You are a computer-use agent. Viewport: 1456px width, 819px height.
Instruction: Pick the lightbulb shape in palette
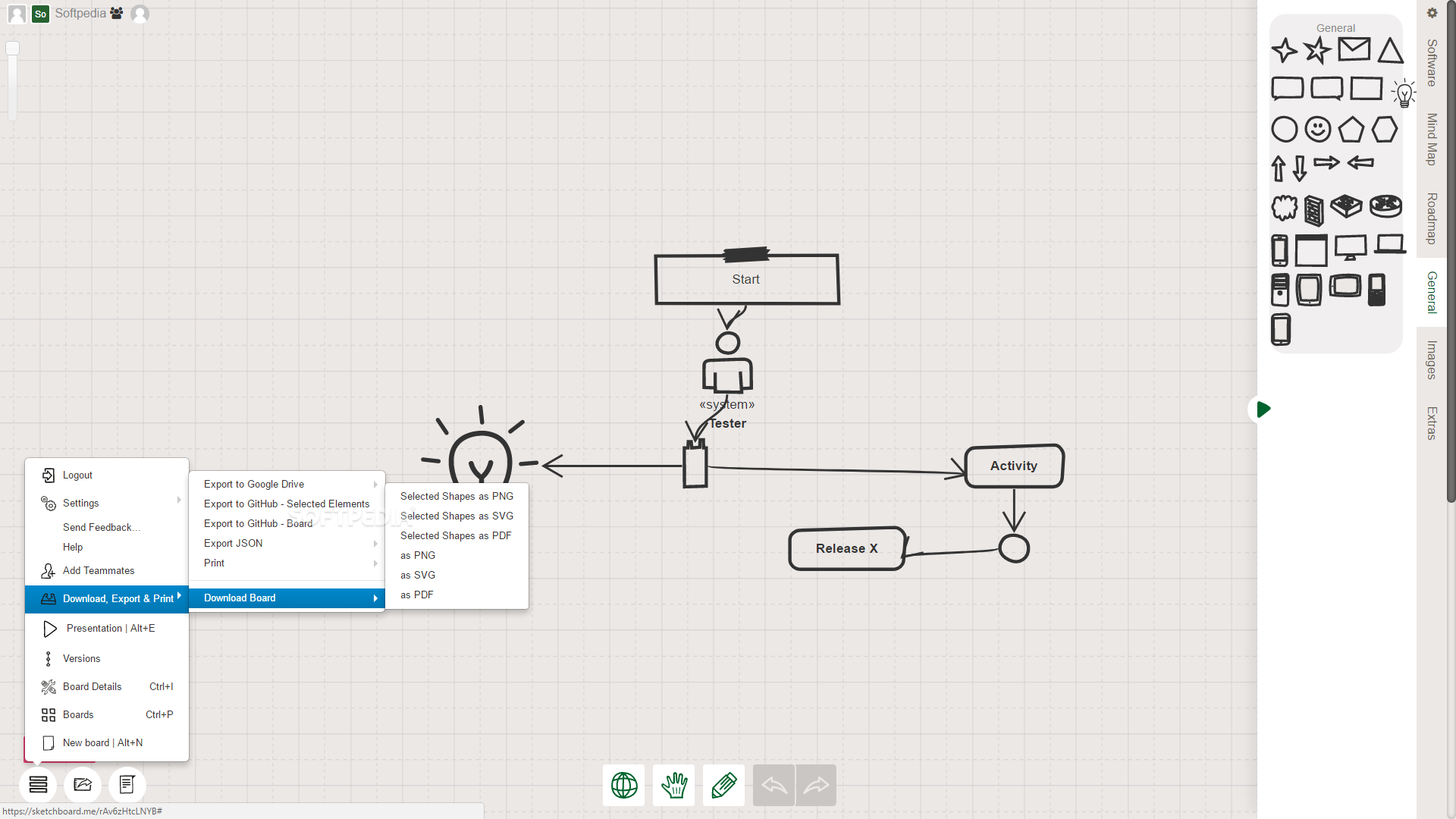(x=1404, y=93)
